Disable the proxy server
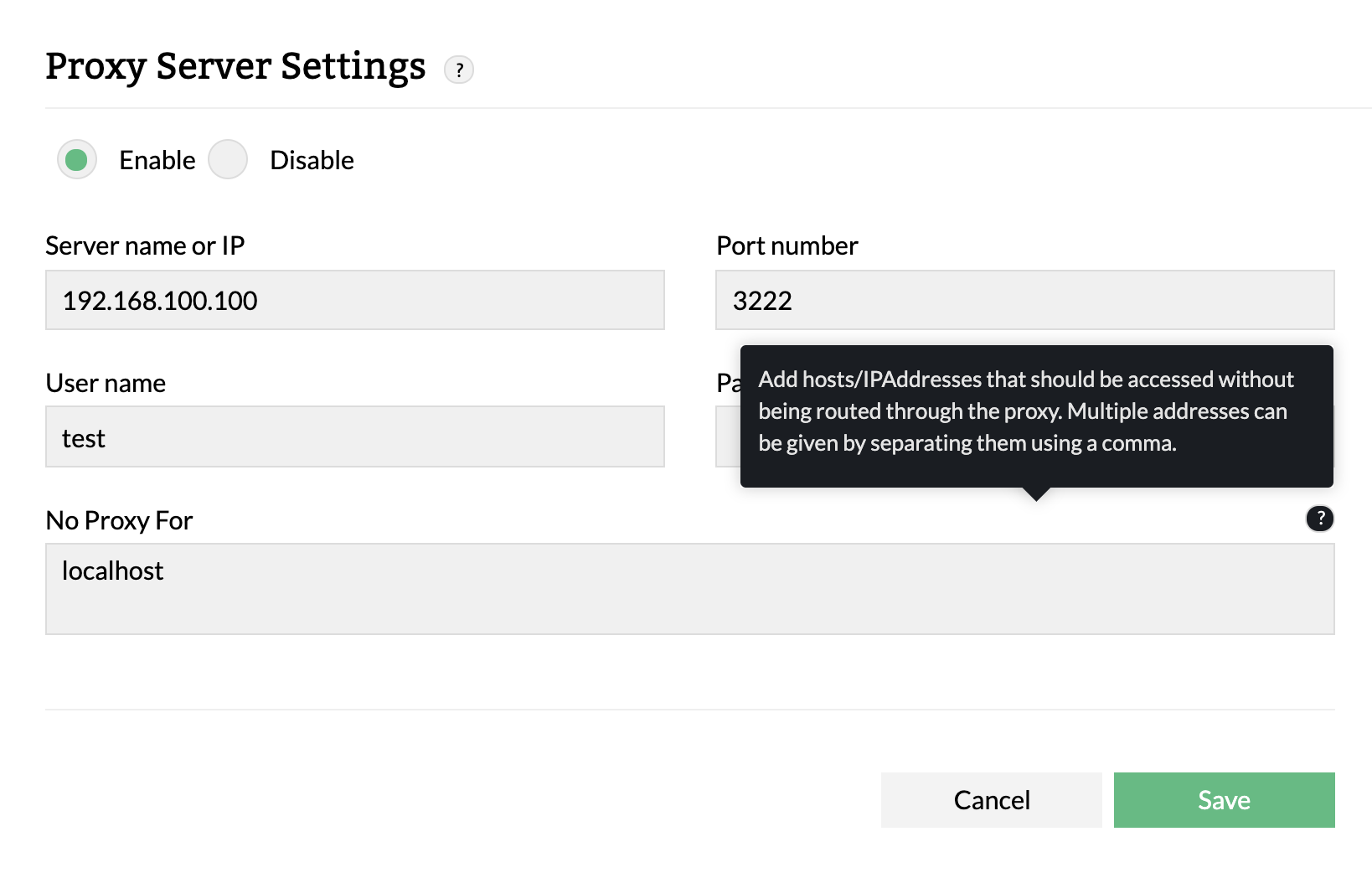The width and height of the screenshot is (1372, 878). [227, 159]
